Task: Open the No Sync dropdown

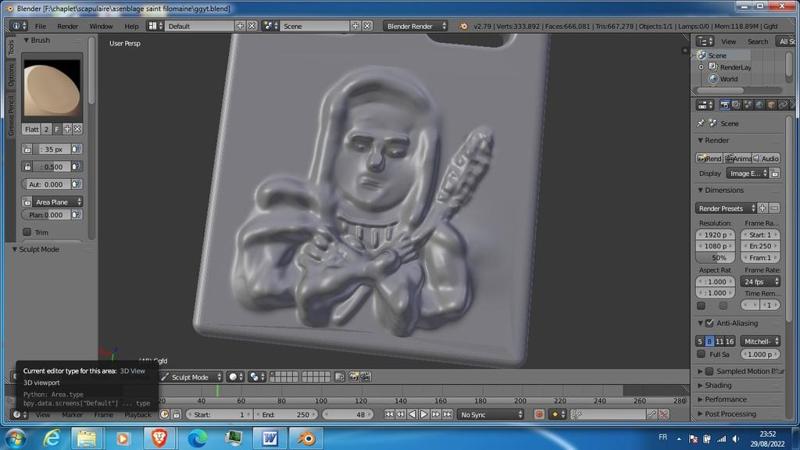Action: (x=490, y=415)
